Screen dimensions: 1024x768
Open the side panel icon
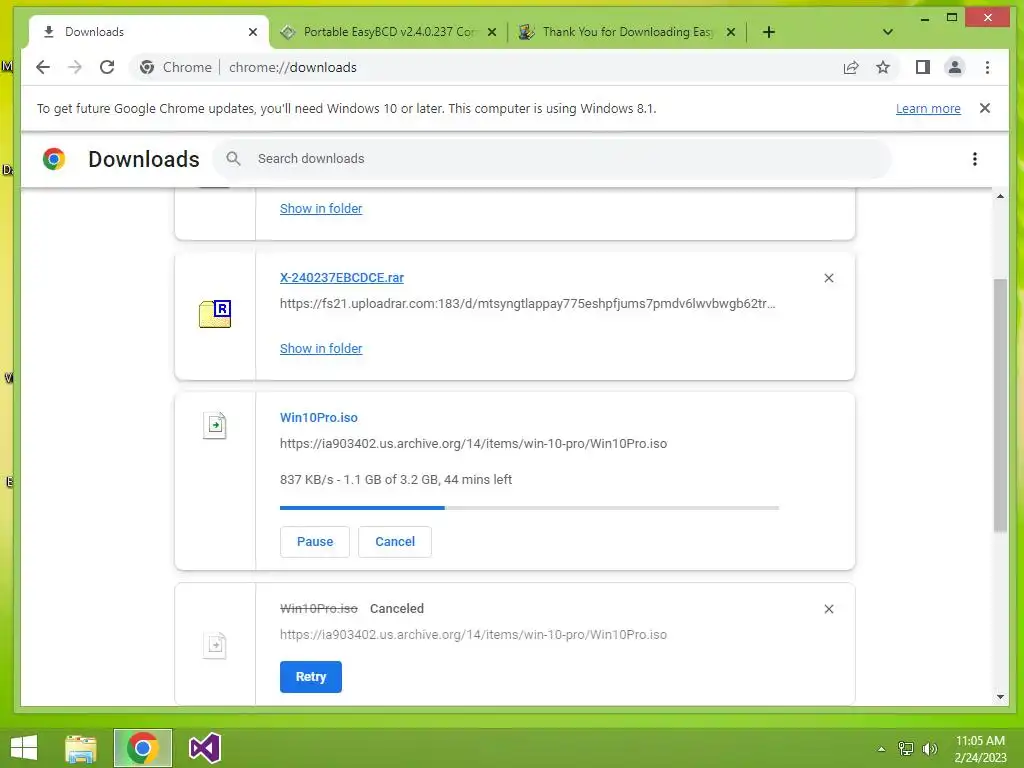923,67
